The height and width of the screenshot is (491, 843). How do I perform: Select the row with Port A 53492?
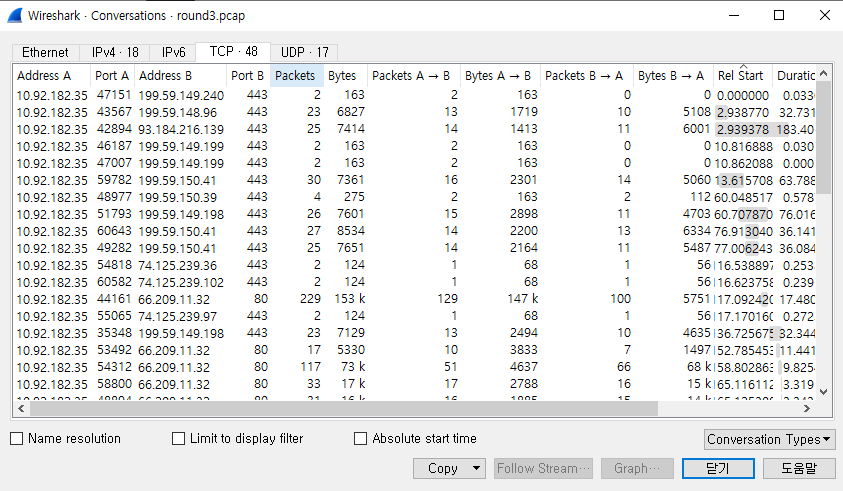point(414,350)
